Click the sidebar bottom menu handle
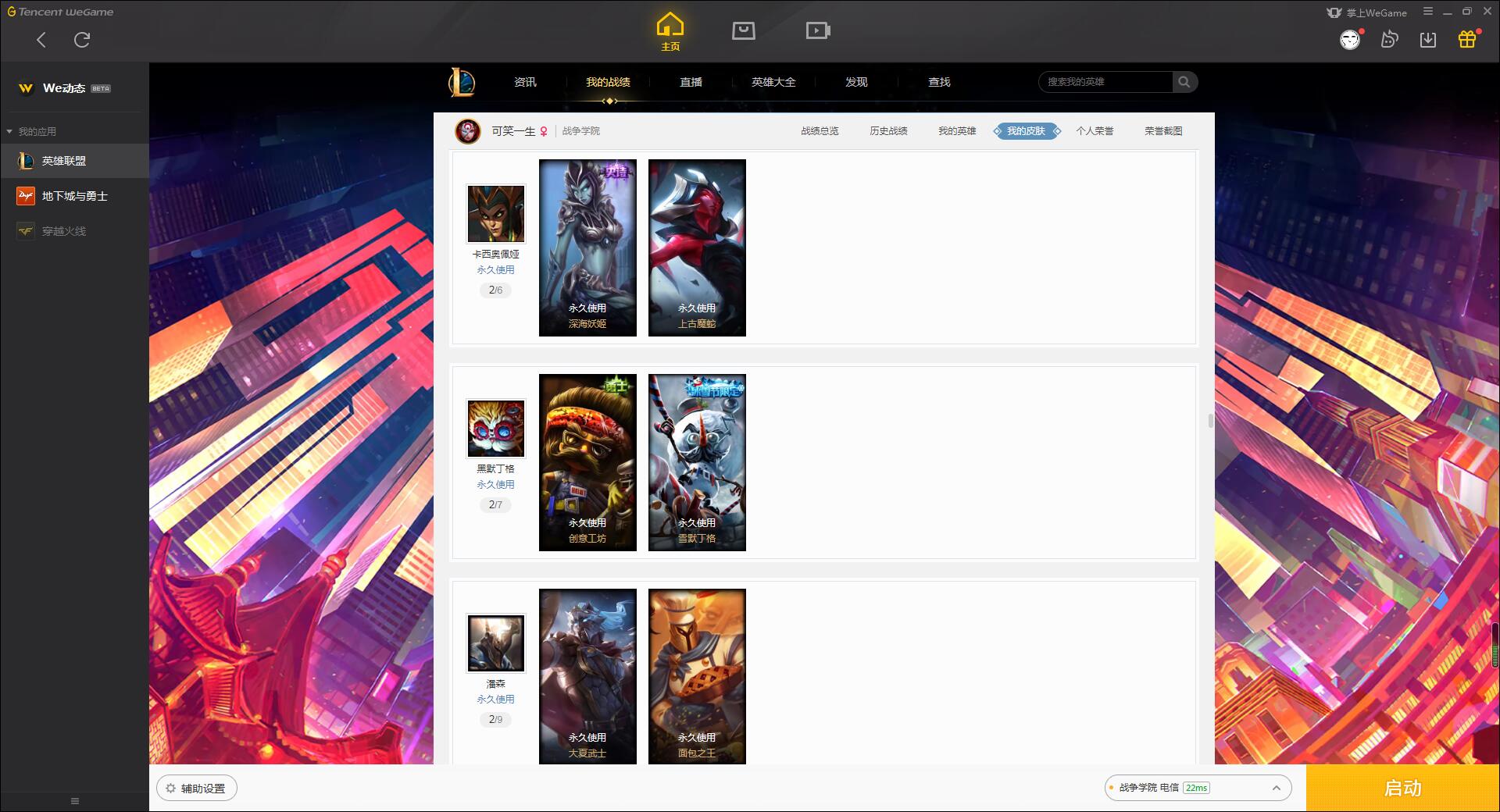The image size is (1500, 812). coord(75,801)
